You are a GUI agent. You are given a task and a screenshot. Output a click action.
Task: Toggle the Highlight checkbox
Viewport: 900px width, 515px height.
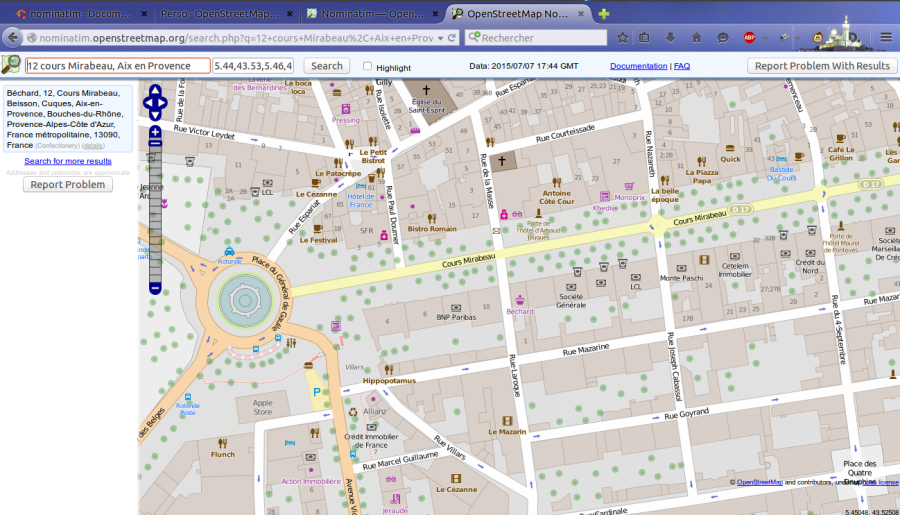click(x=367, y=66)
